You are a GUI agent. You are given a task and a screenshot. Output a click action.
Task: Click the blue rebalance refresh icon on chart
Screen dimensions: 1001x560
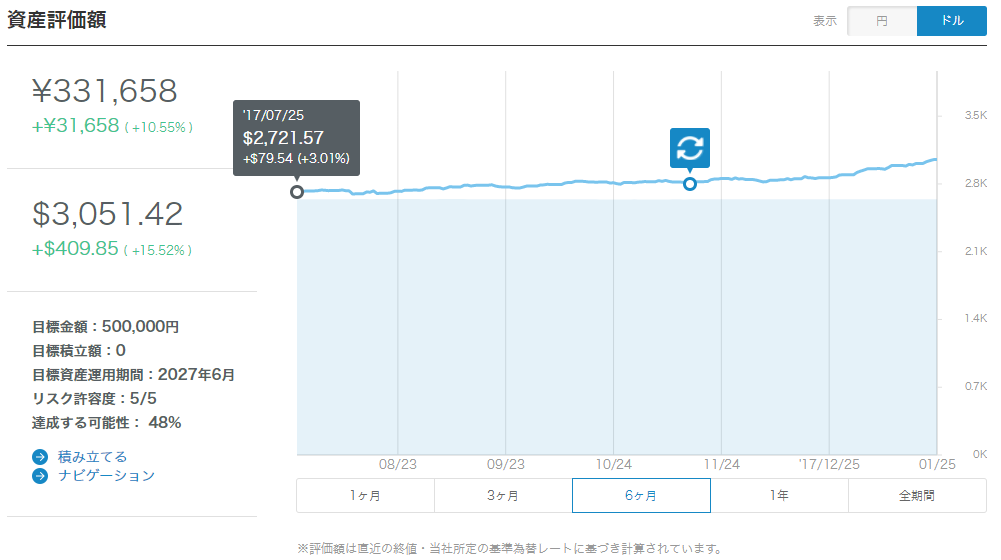(x=690, y=148)
